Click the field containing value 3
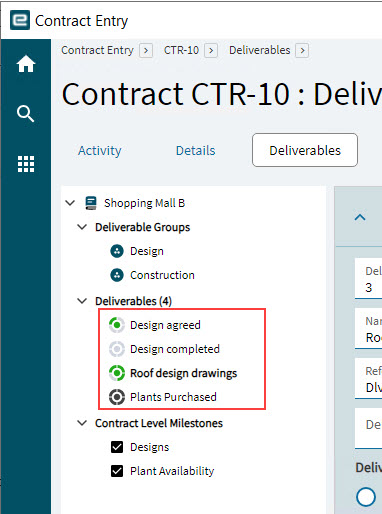 click(x=368, y=279)
